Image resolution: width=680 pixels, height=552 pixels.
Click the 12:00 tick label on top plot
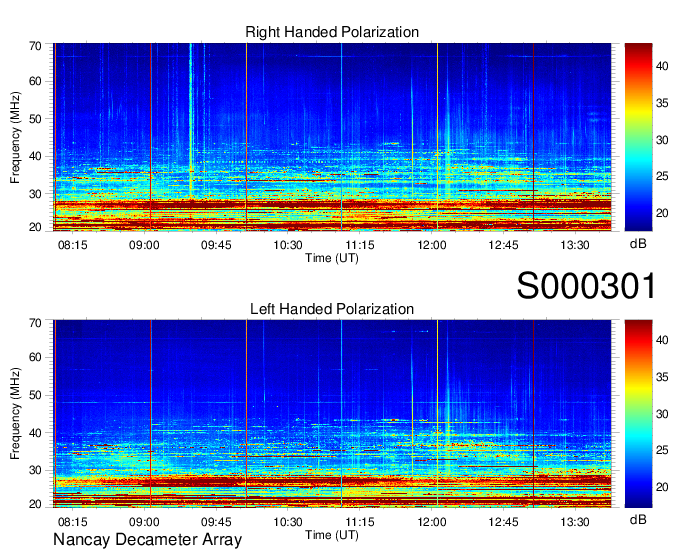point(432,245)
